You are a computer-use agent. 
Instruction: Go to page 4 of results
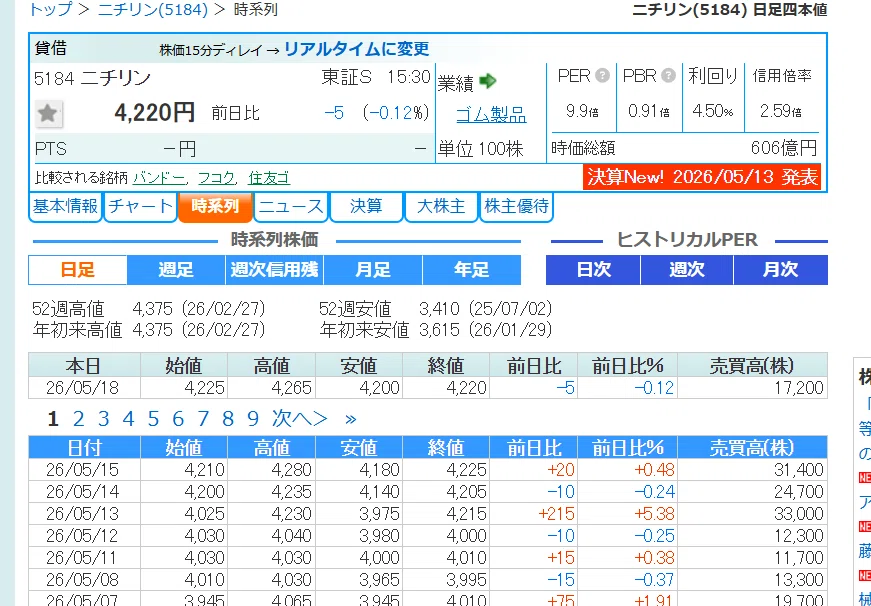pos(128,419)
